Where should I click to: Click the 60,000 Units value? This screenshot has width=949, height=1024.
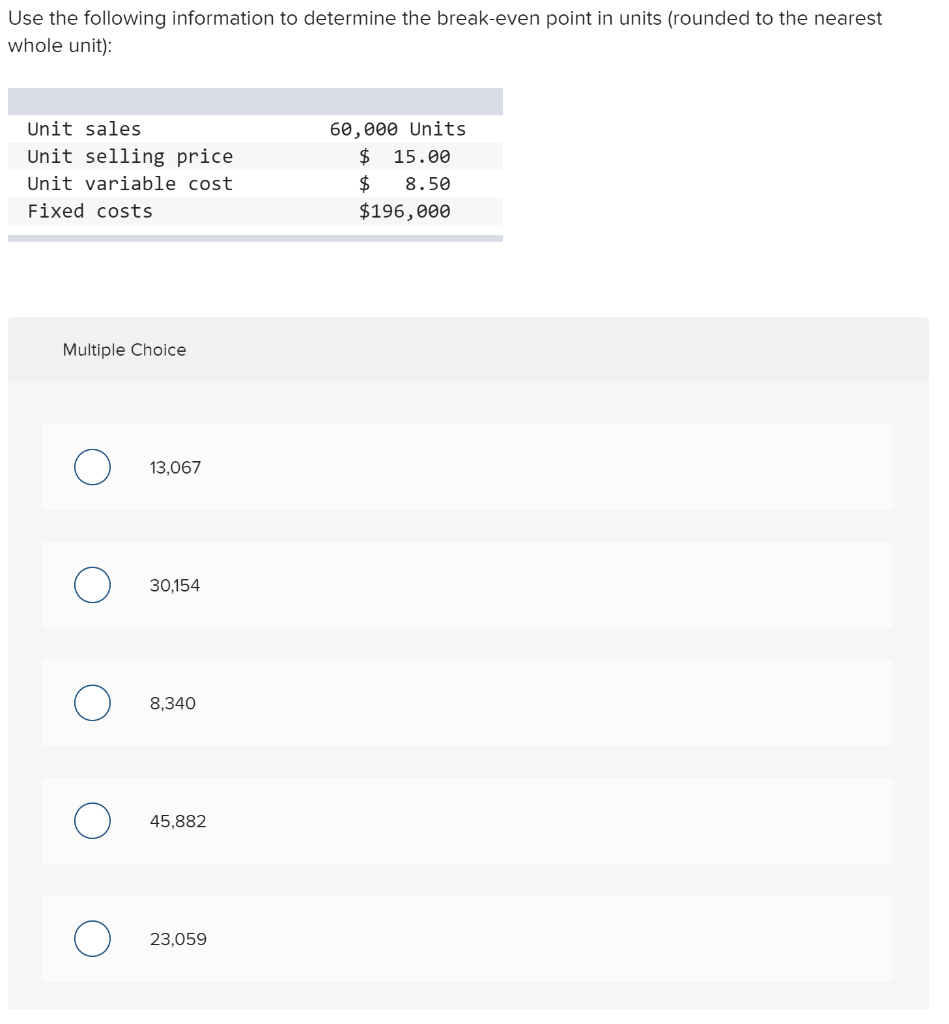397,129
